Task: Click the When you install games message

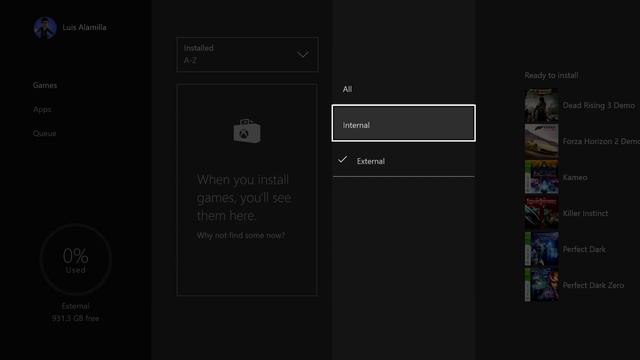Action: (244, 198)
